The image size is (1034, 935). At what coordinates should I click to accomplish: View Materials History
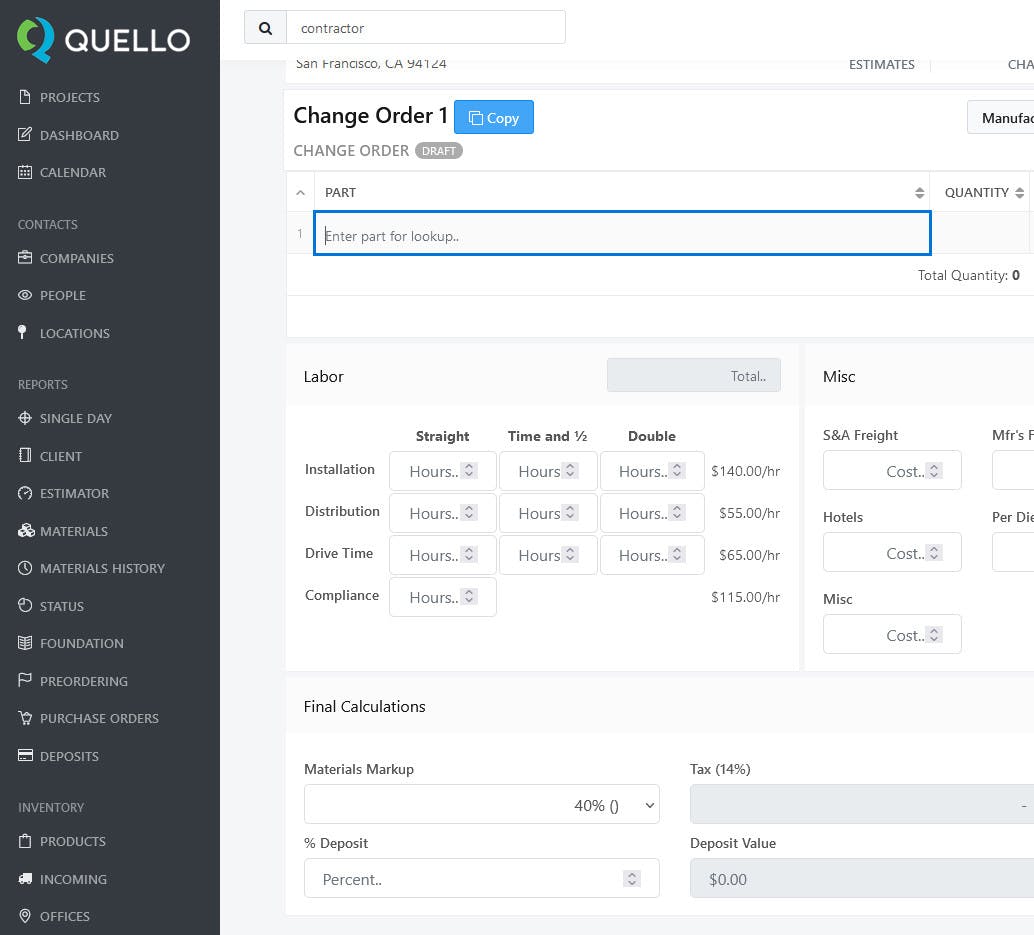tap(100, 568)
